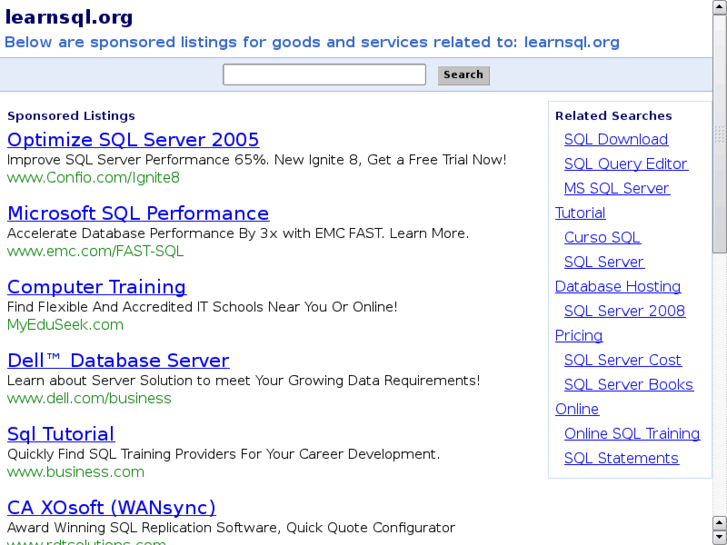This screenshot has height=545, width=727.
Task: Open the Microsoft SQL Performance listing
Action: (138, 214)
